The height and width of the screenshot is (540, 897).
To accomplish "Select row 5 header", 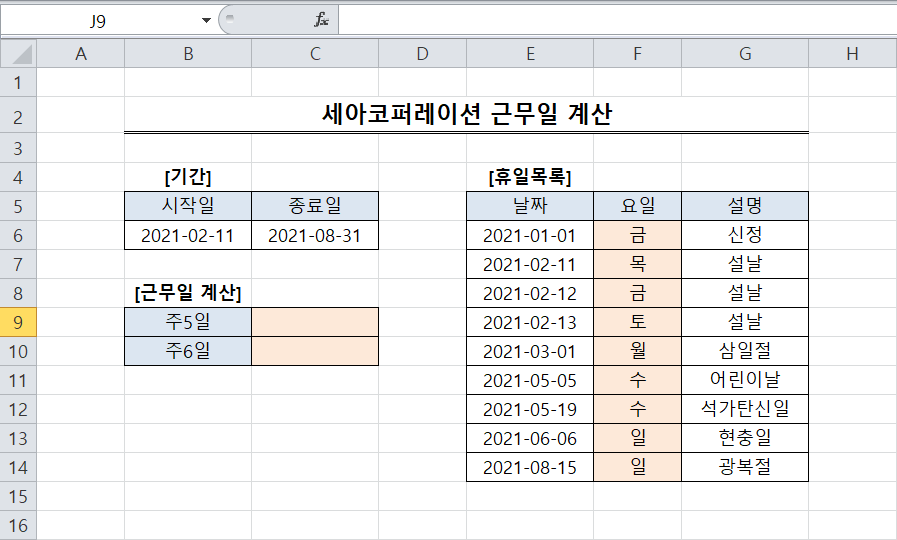I will point(18,206).
